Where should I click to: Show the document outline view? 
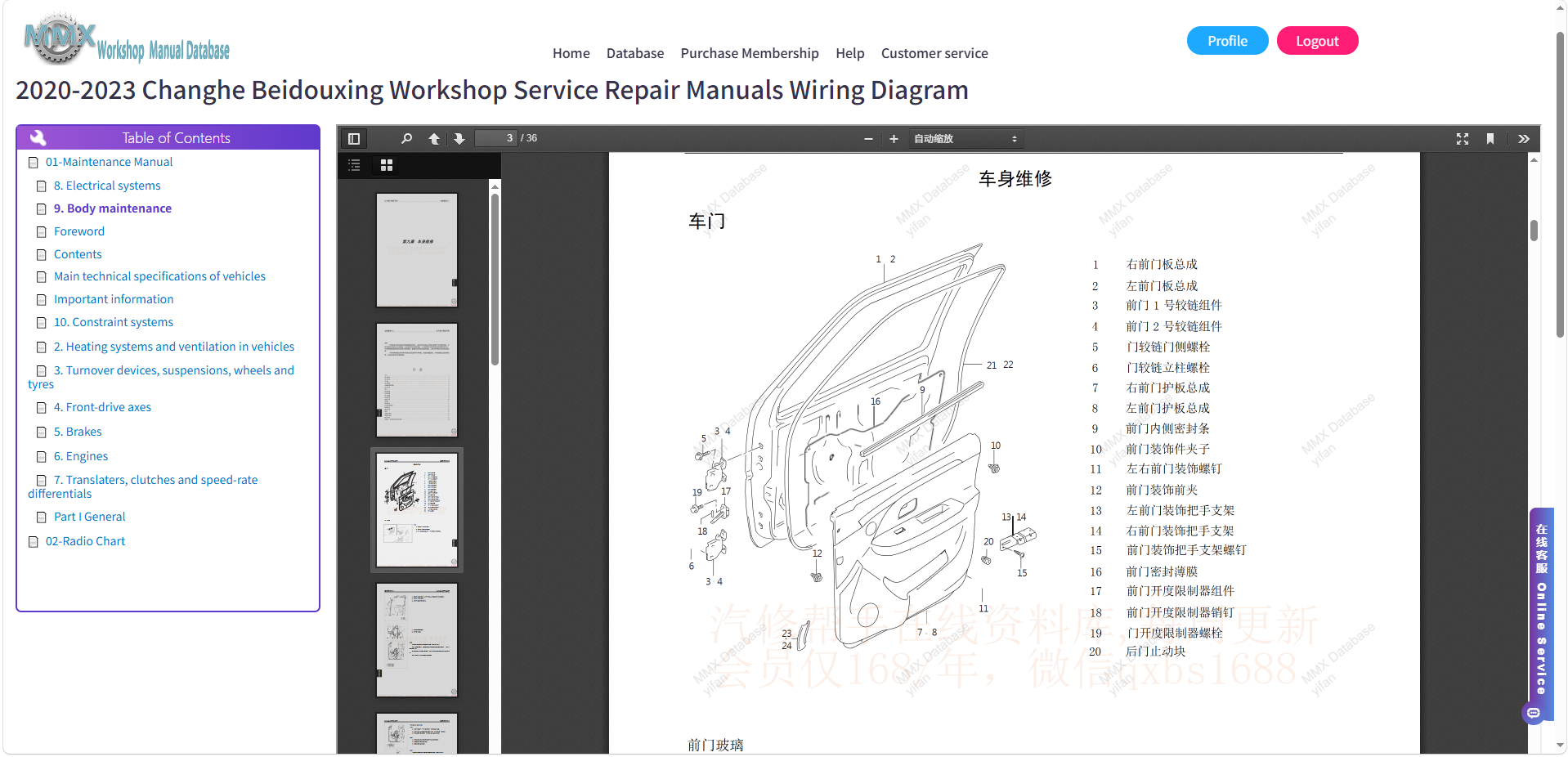tap(354, 165)
